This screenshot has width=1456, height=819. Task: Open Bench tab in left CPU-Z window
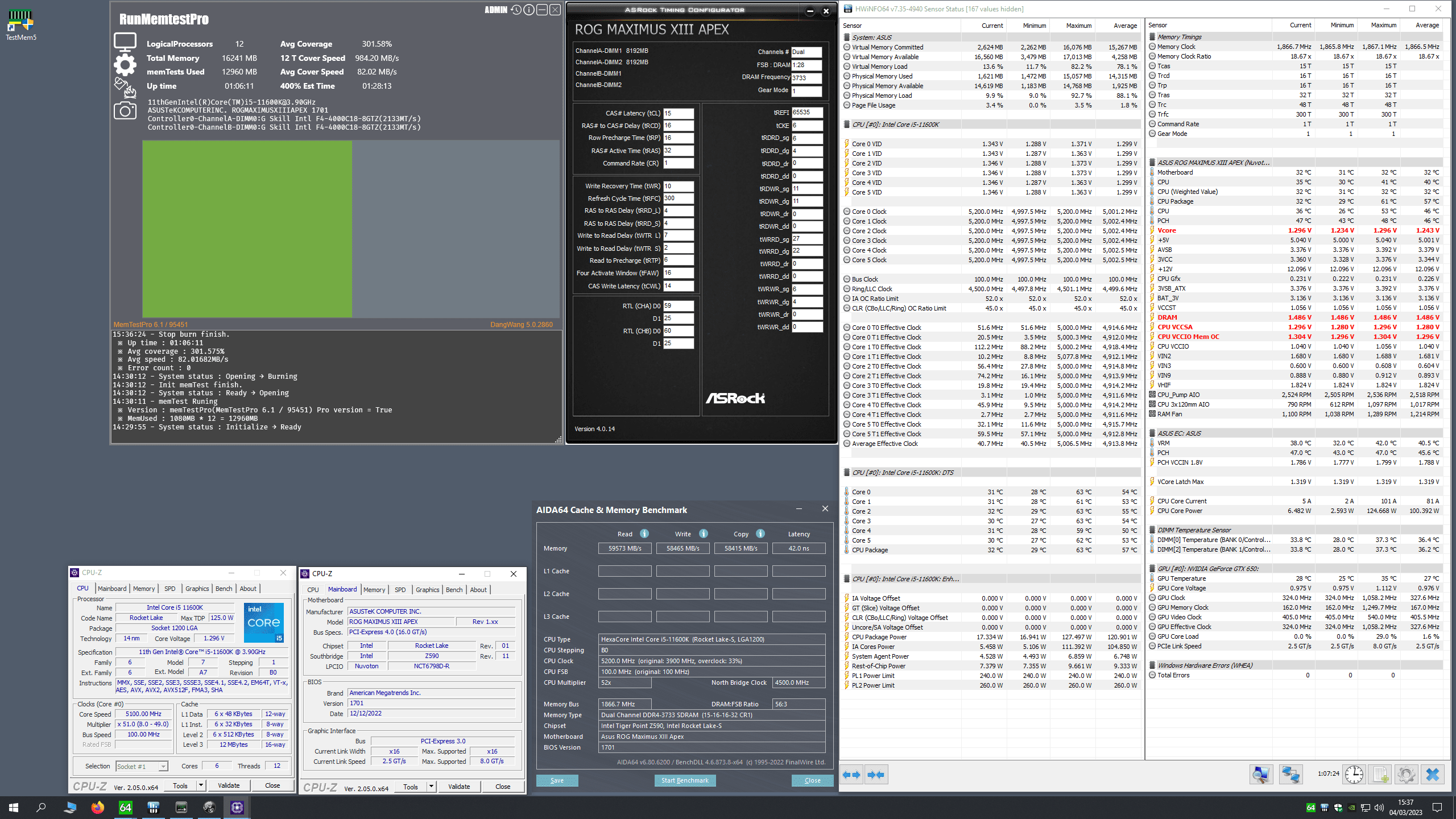(224, 589)
